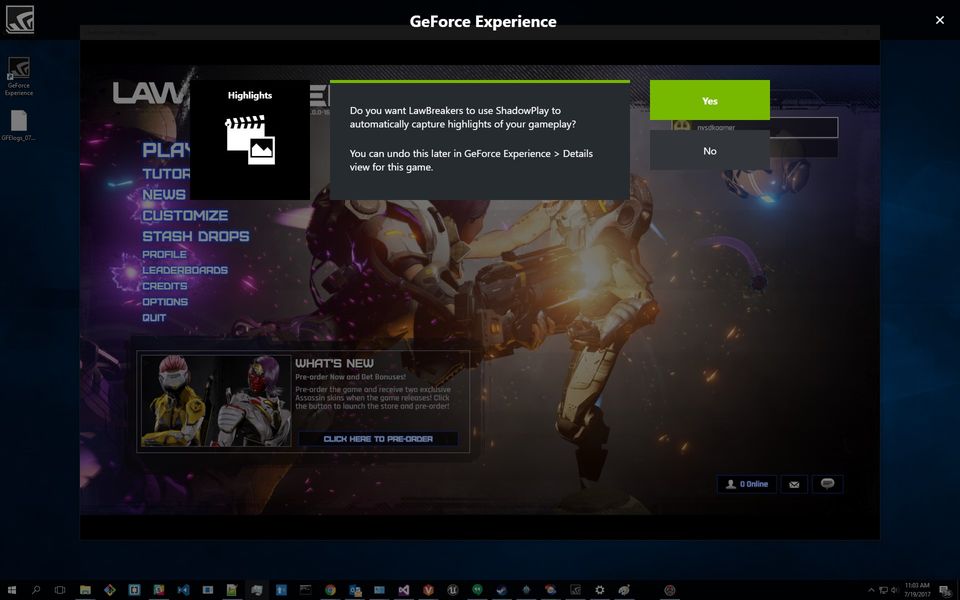Open PROFILE in the game menu

[x=165, y=254]
